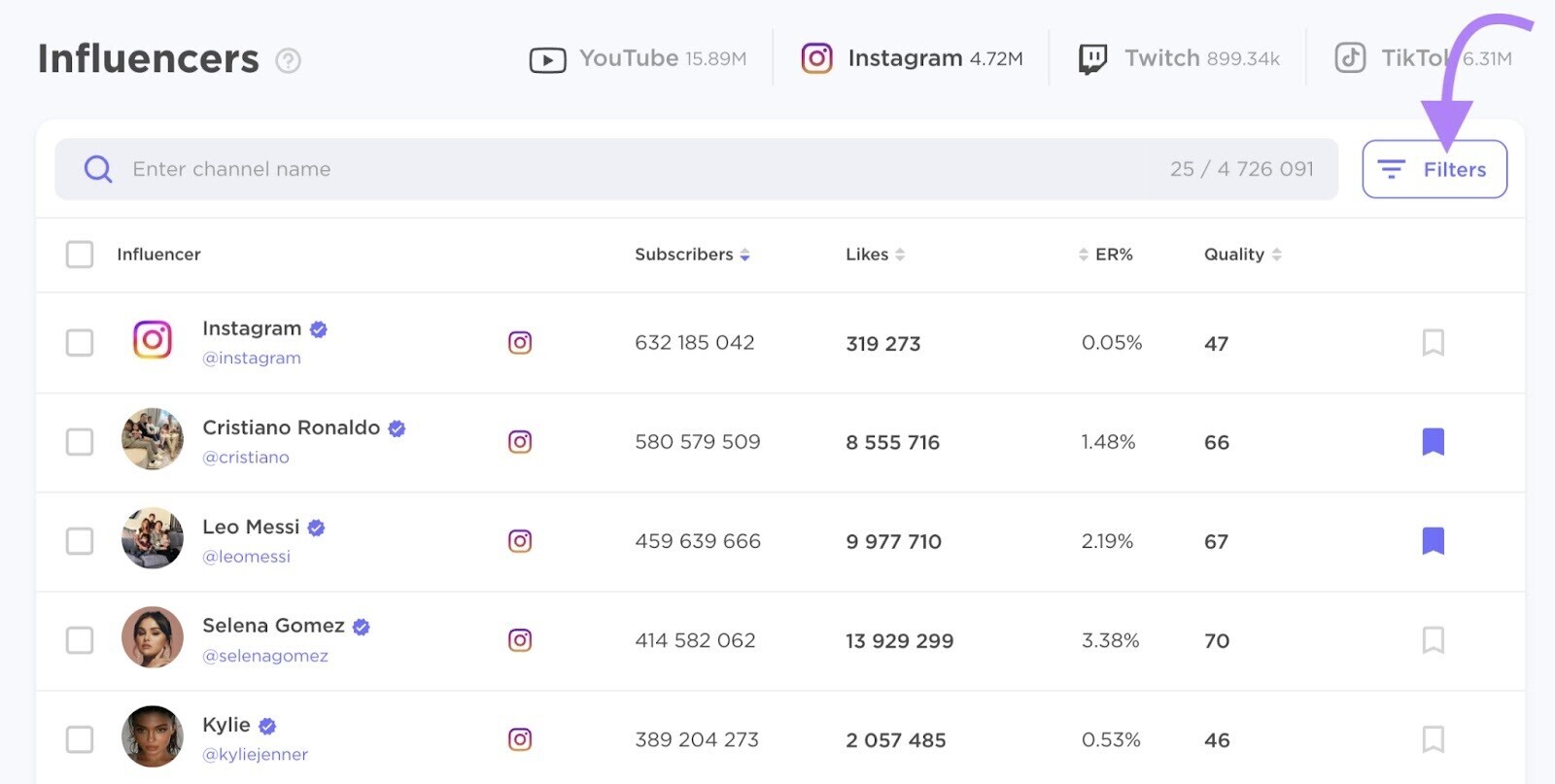
Task: Sort the list by Quality score
Action: click(1242, 255)
